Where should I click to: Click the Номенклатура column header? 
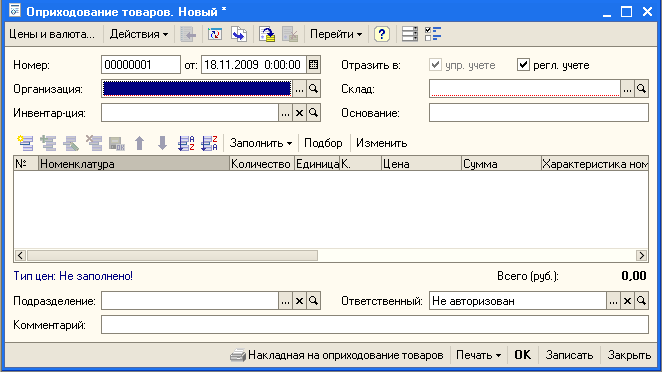[134, 164]
